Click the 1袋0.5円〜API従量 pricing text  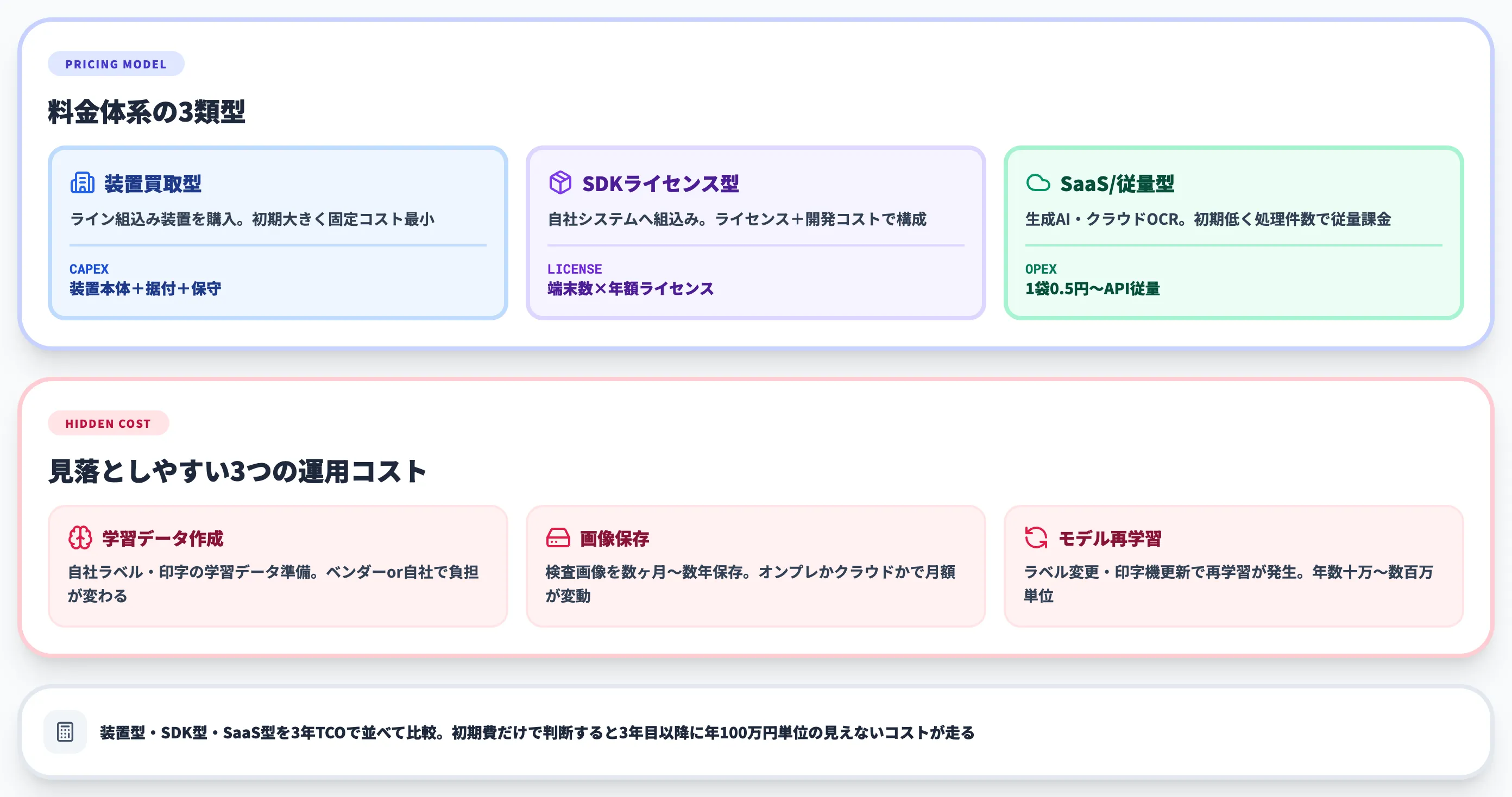[1092, 289]
